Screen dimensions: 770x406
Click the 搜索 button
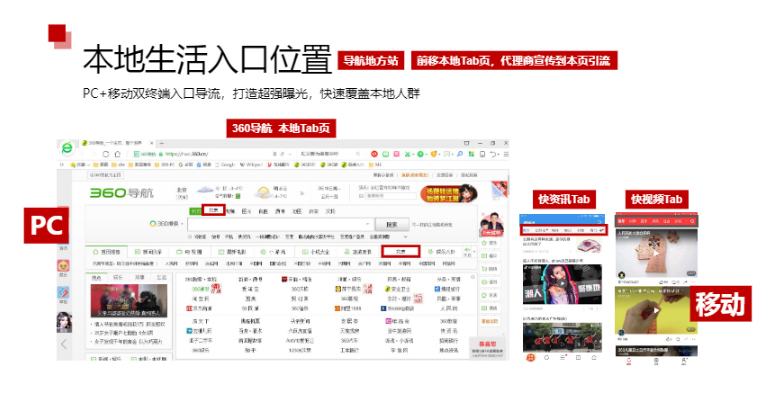click(393, 225)
